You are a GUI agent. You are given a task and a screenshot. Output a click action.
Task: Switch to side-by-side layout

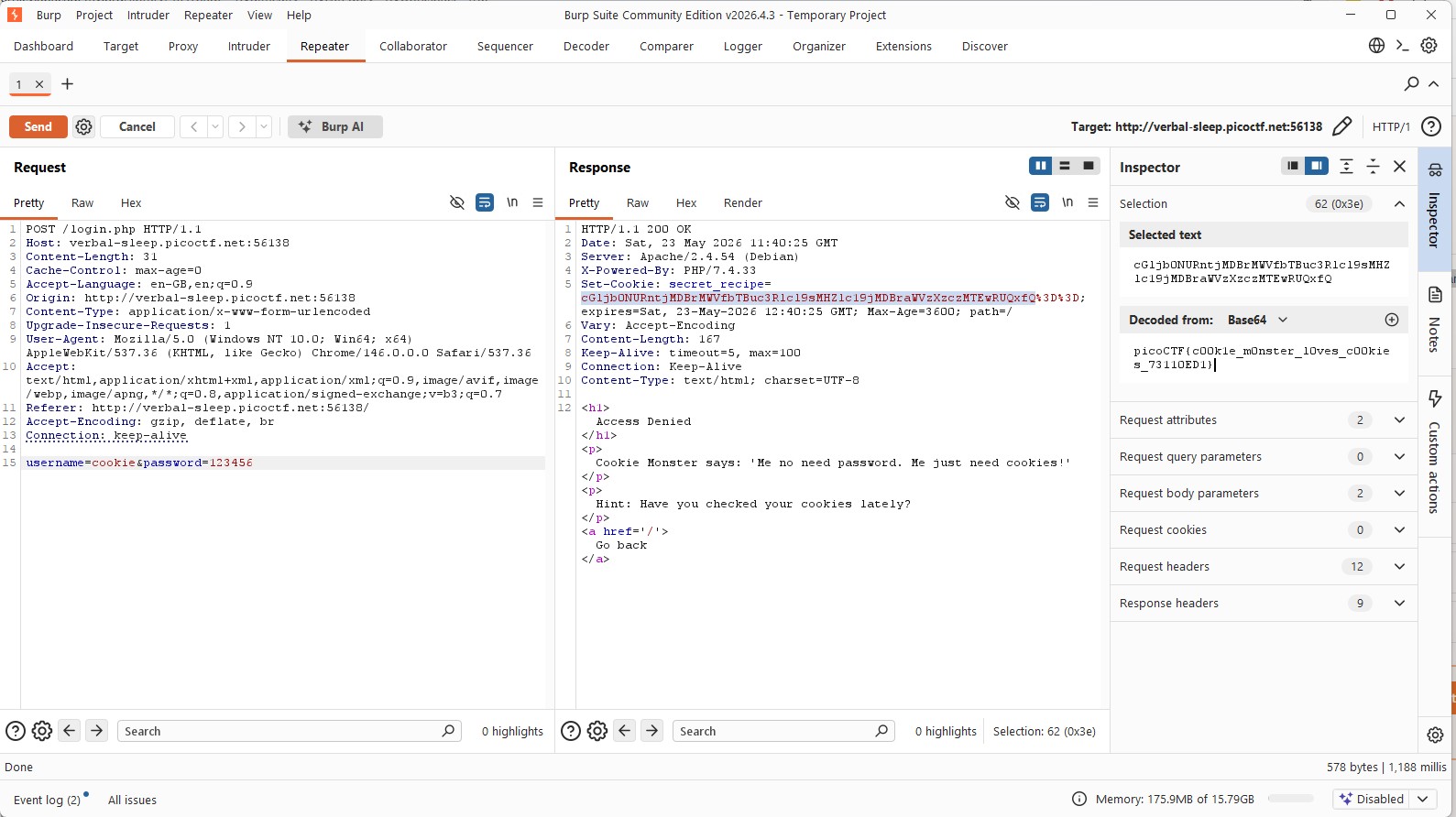(x=1040, y=166)
